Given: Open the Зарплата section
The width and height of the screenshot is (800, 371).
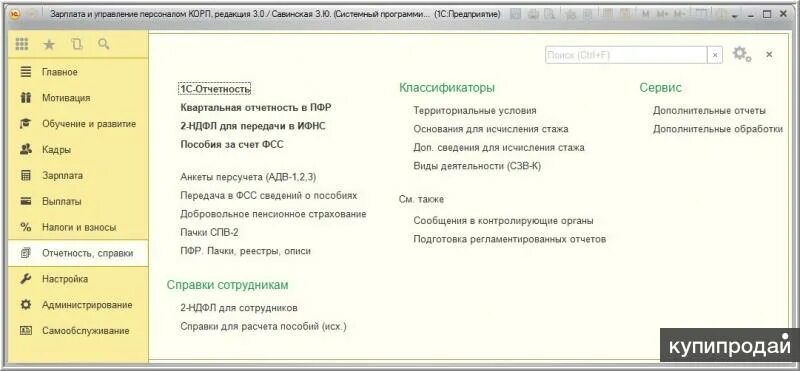Looking at the screenshot, I should pos(78,176).
